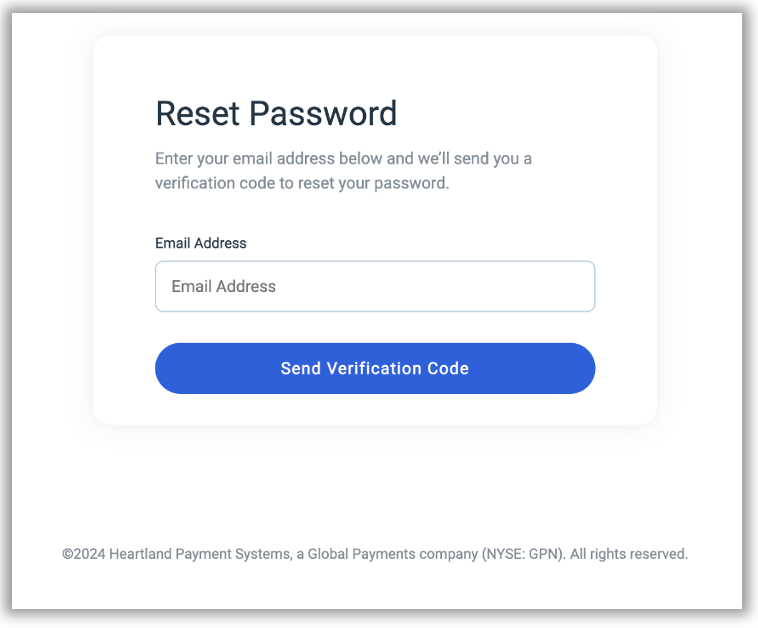The width and height of the screenshot is (758, 628).
Task: Click the word "Code" on the blue button
Action: (x=449, y=368)
